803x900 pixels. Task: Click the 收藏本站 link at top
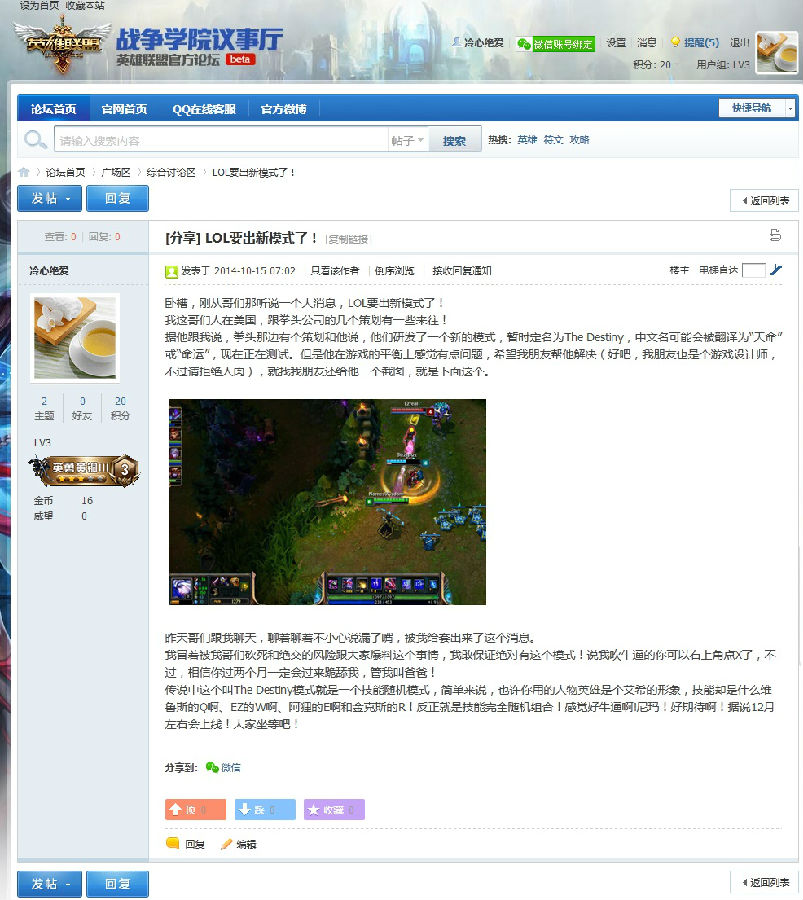85,6
